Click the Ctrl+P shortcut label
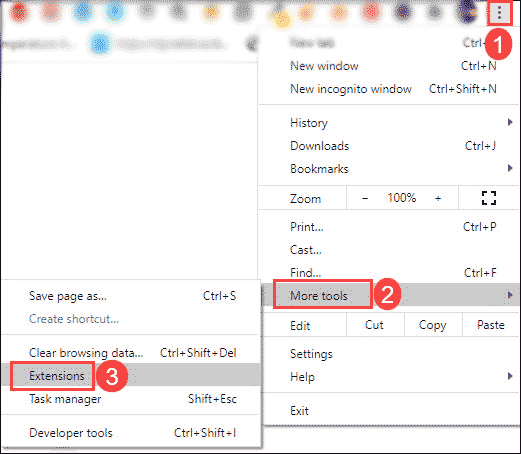Screen dimensions: 521x454 pyautogui.click(x=480, y=227)
